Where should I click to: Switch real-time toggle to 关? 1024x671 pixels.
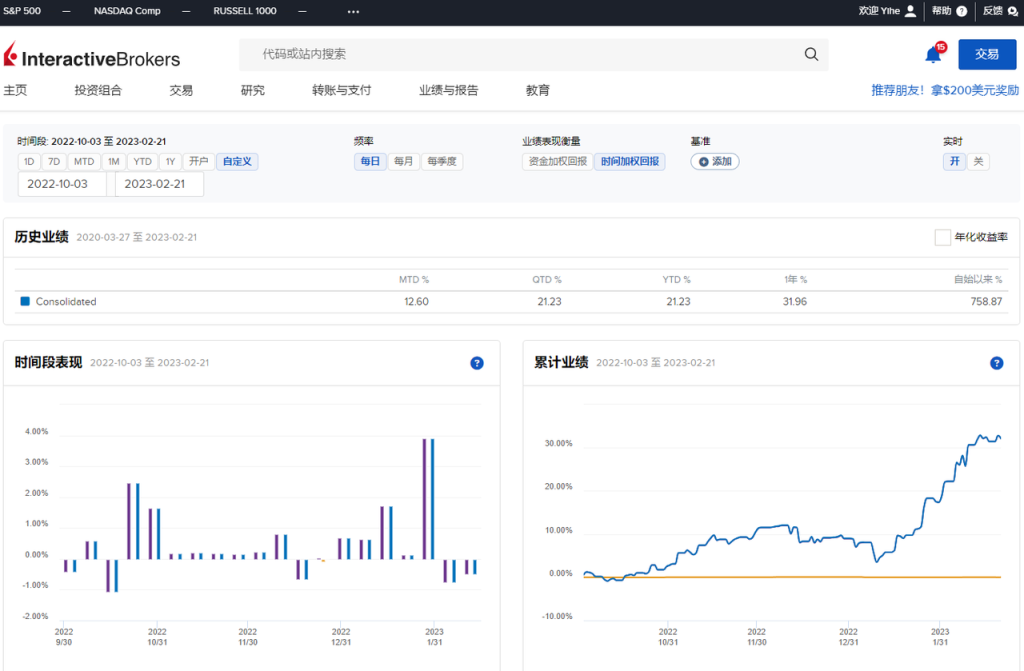coord(978,161)
